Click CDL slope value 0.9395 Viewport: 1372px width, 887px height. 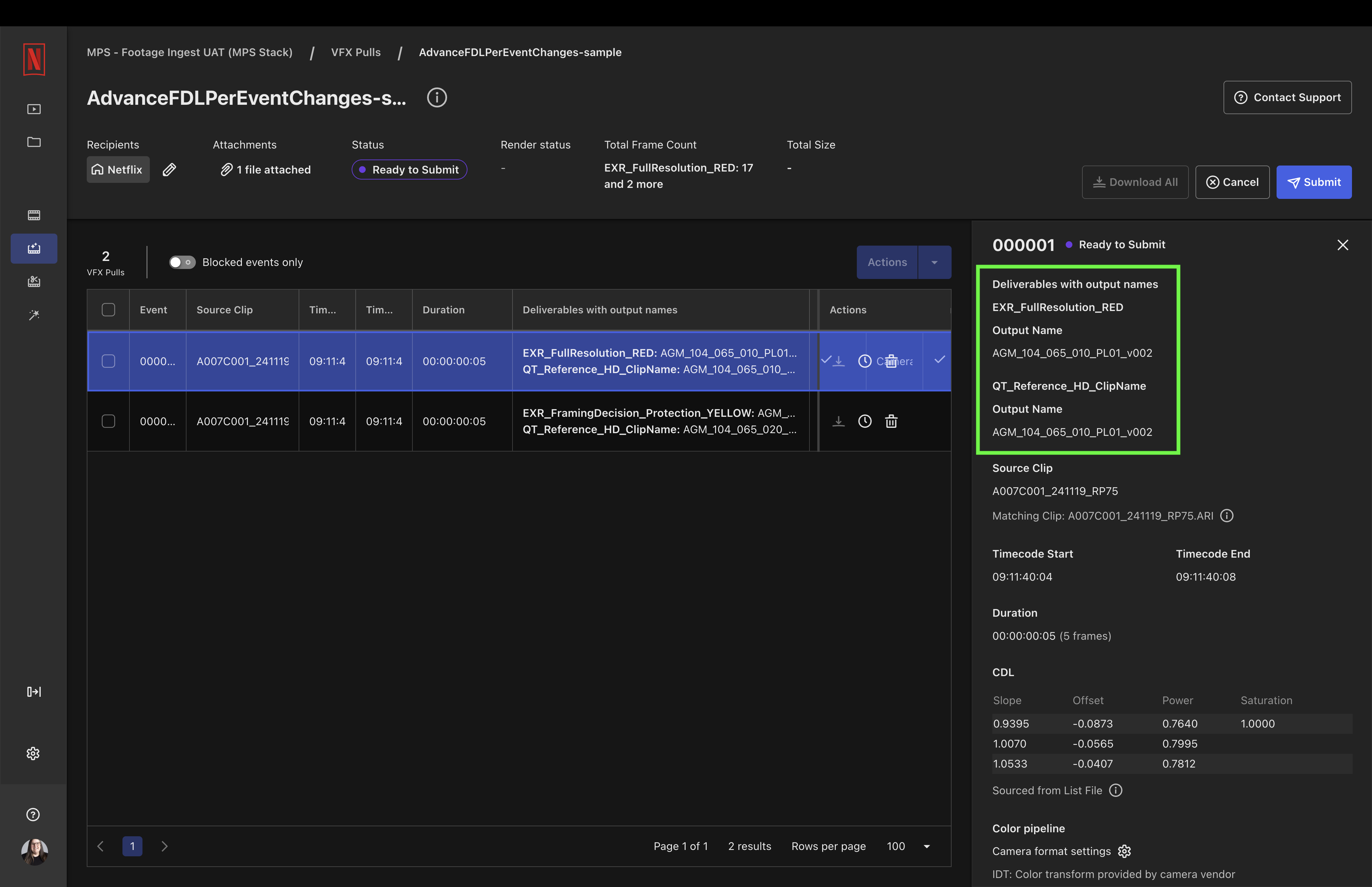click(x=1010, y=723)
